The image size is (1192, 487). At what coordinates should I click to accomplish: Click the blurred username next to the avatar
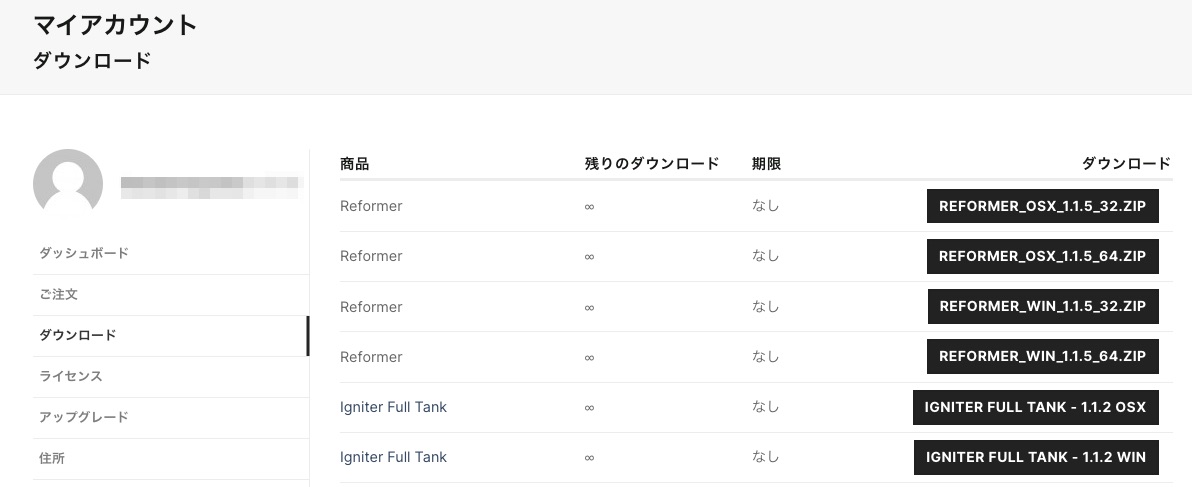click(212, 188)
